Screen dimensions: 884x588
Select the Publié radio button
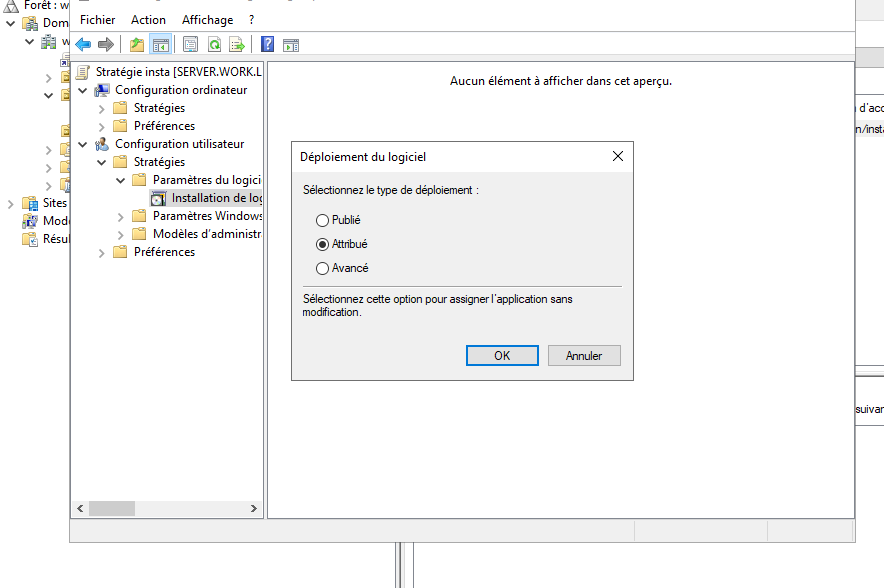[322, 220]
